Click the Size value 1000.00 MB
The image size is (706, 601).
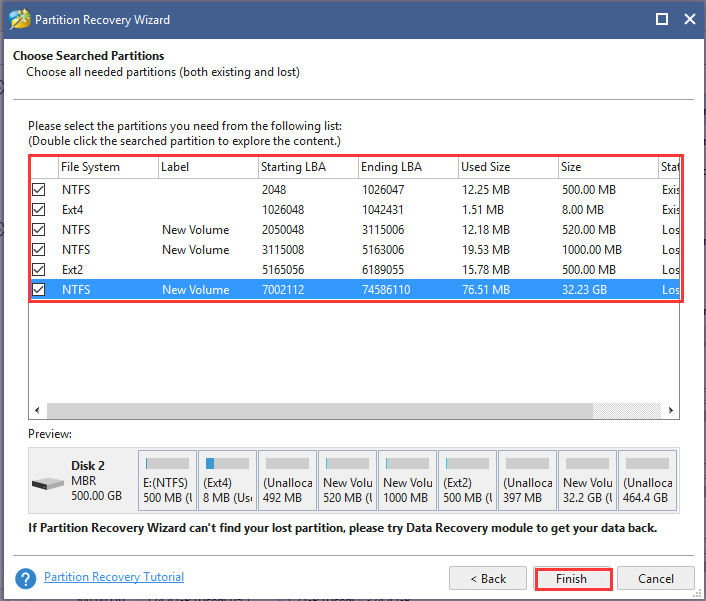[592, 249]
